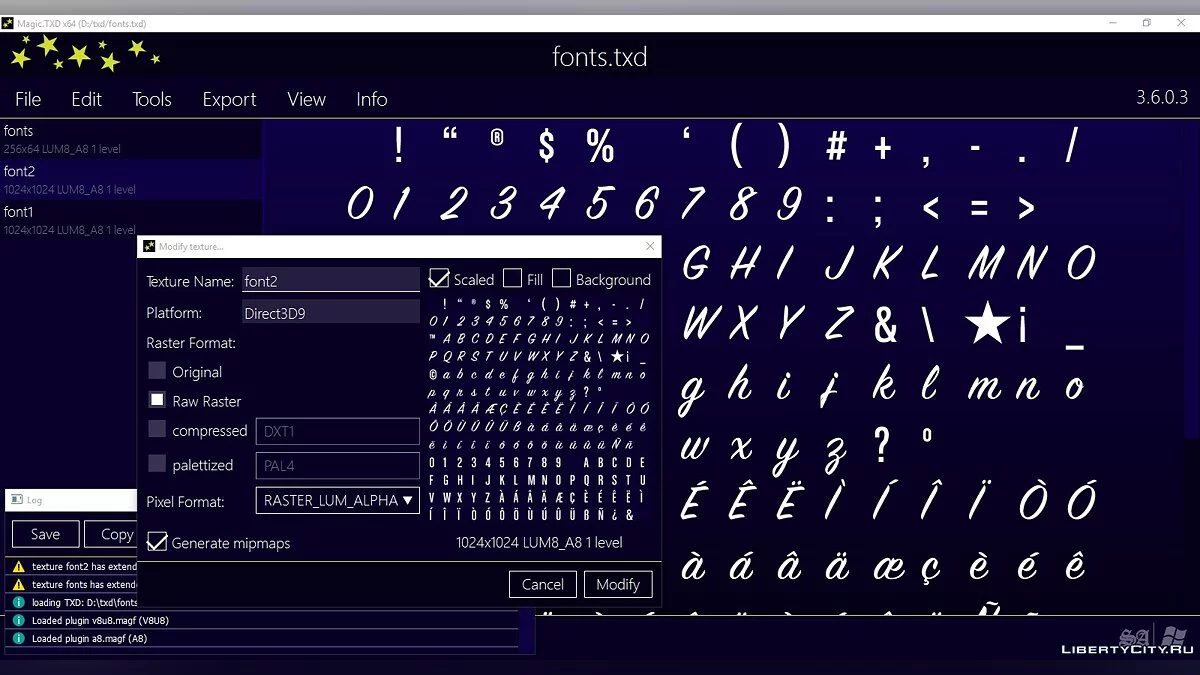Click the Texture Name input field
Viewport: 1200px width, 675px height.
pos(331,282)
